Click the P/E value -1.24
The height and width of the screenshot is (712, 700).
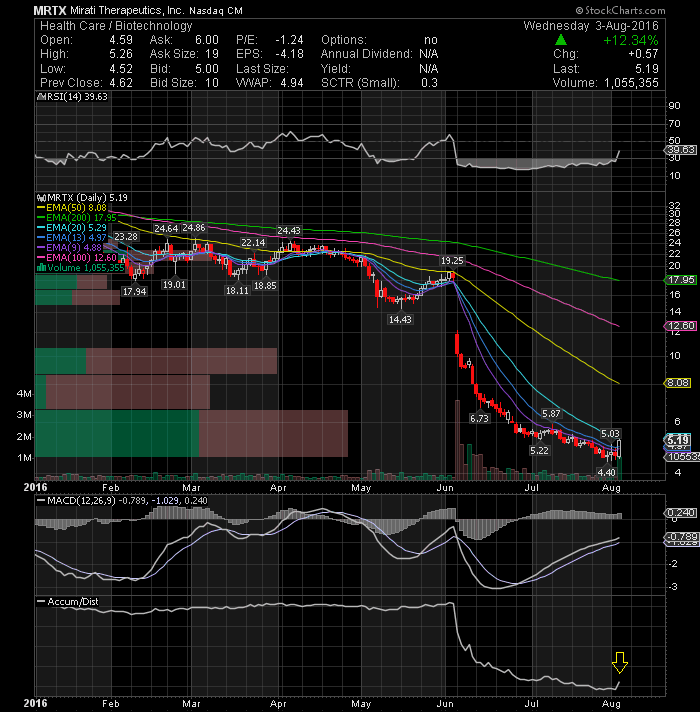(x=289, y=40)
